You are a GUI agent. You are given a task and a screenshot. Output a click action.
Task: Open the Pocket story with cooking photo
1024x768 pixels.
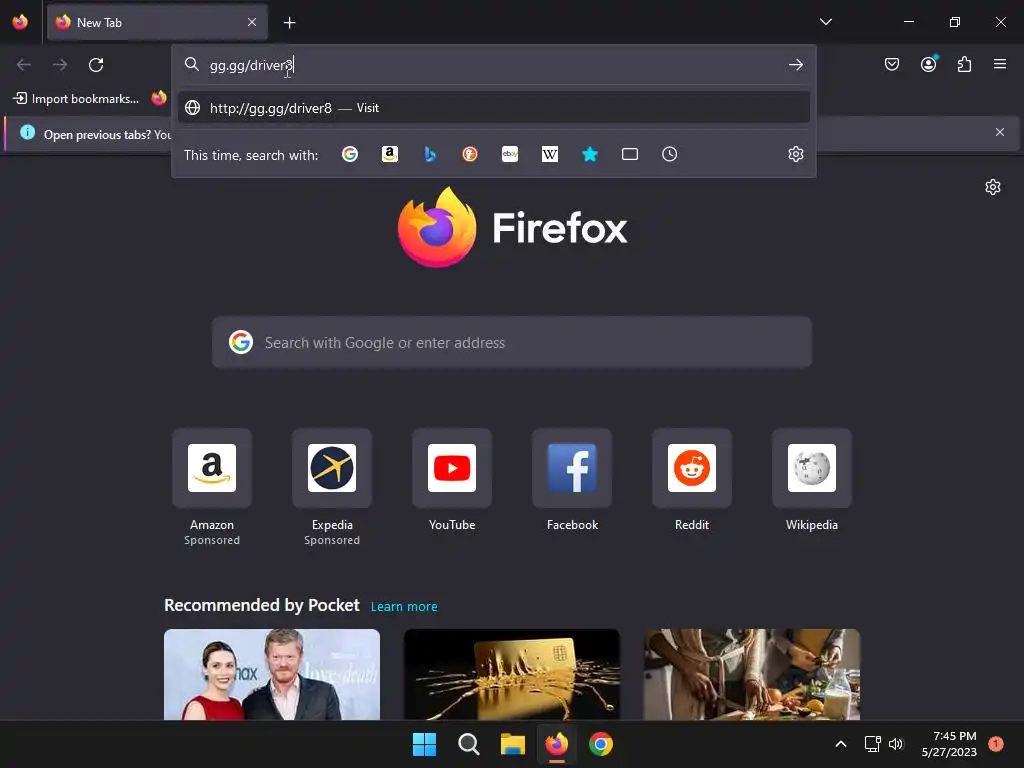[752, 675]
